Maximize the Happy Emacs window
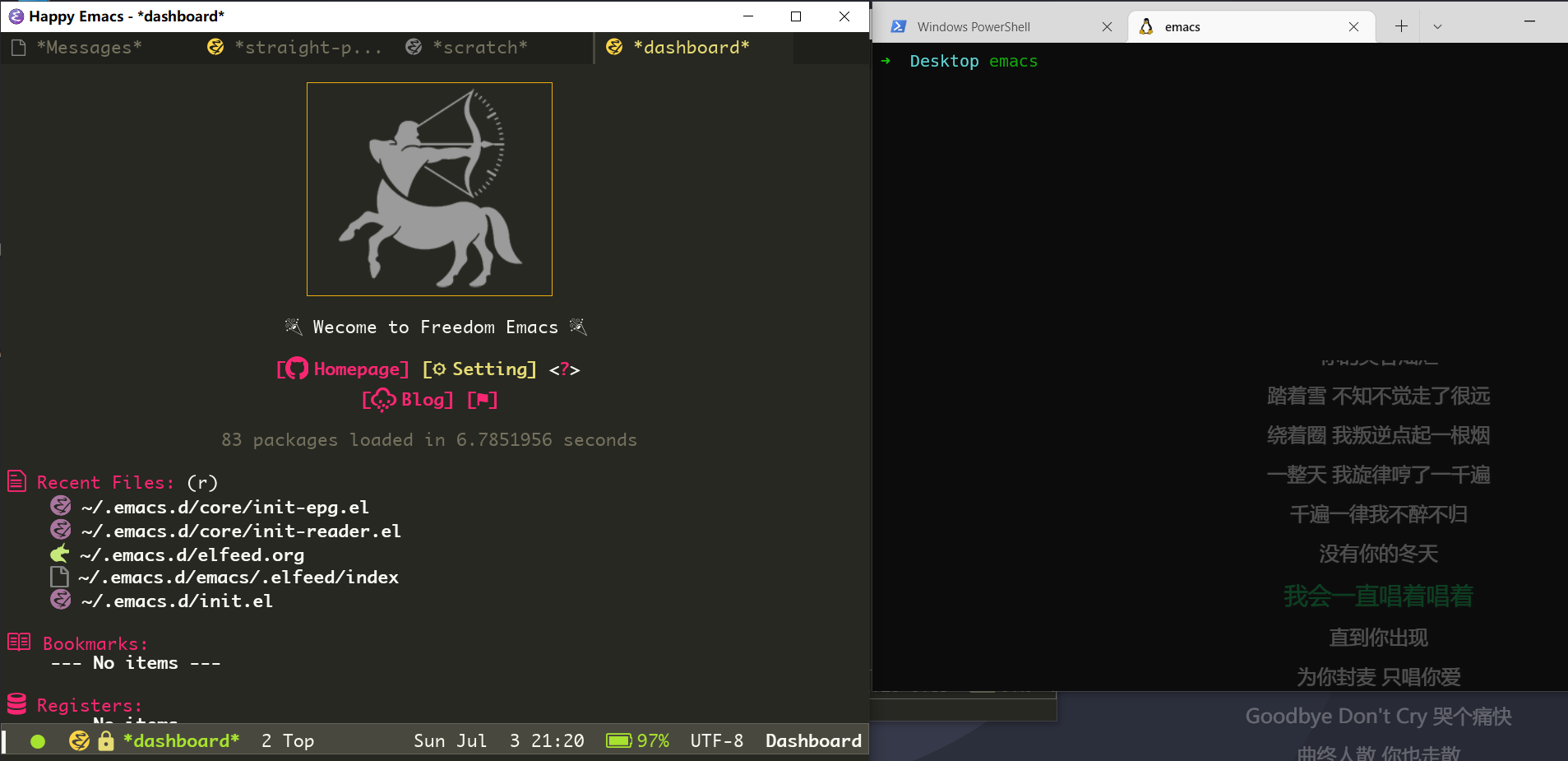Screen dimensions: 1568x761 [796, 16]
